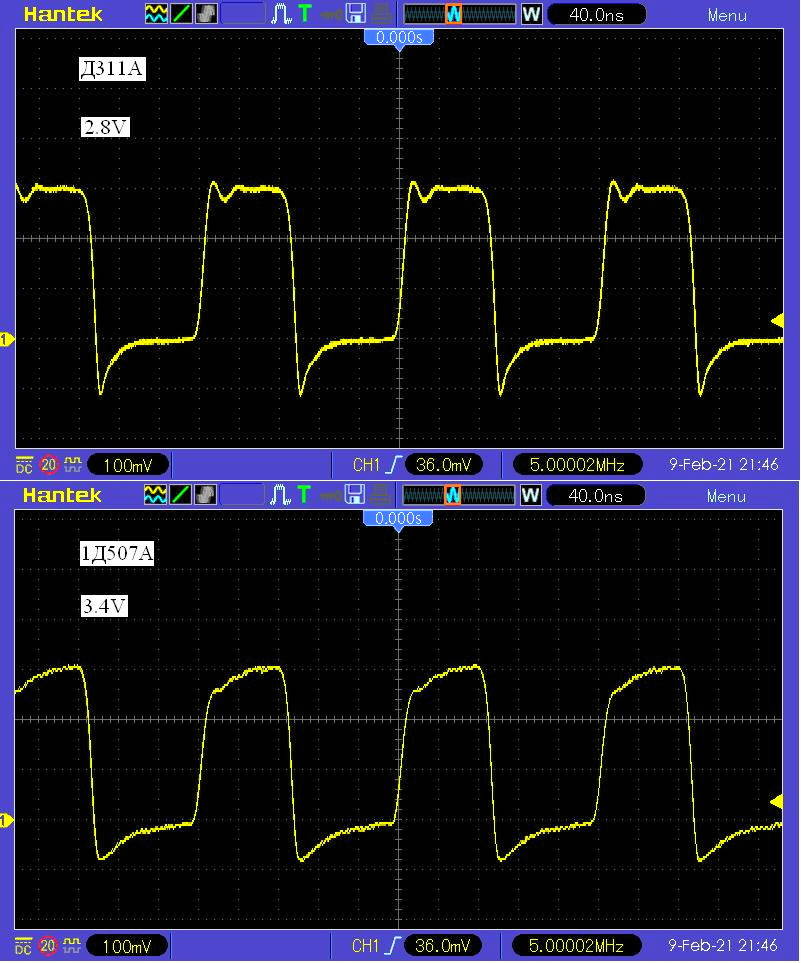Image resolution: width=801 pixels, height=963 pixels.
Task: Click the red 20 bandwidth limit icon, 1Д507А capture
Action: pyautogui.click(x=48, y=946)
